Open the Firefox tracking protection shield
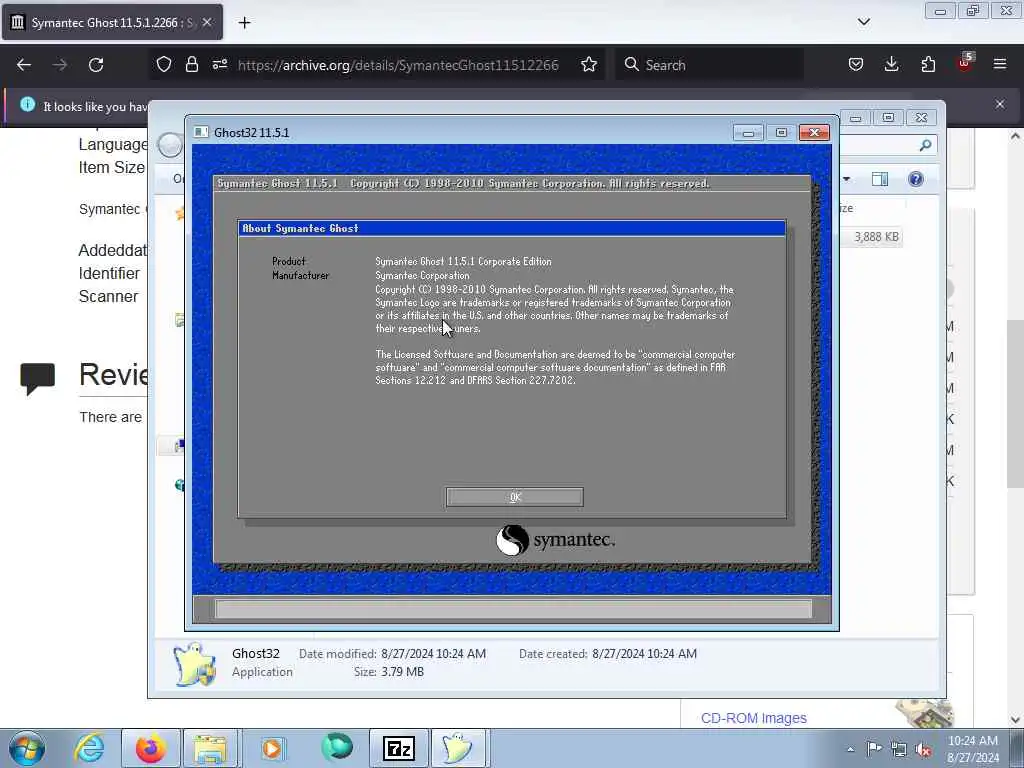The height and width of the screenshot is (768, 1024). point(164,65)
